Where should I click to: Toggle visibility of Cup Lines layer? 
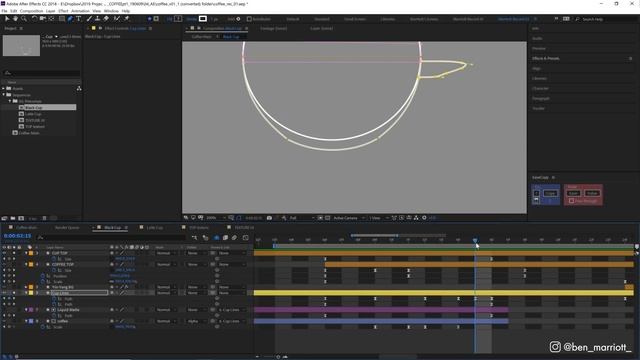[4, 293]
